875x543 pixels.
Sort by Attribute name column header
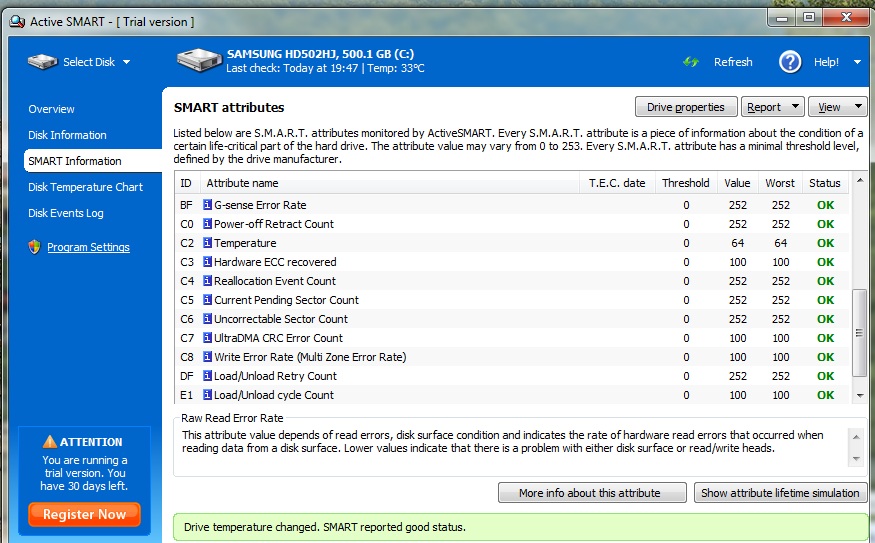tap(390, 183)
